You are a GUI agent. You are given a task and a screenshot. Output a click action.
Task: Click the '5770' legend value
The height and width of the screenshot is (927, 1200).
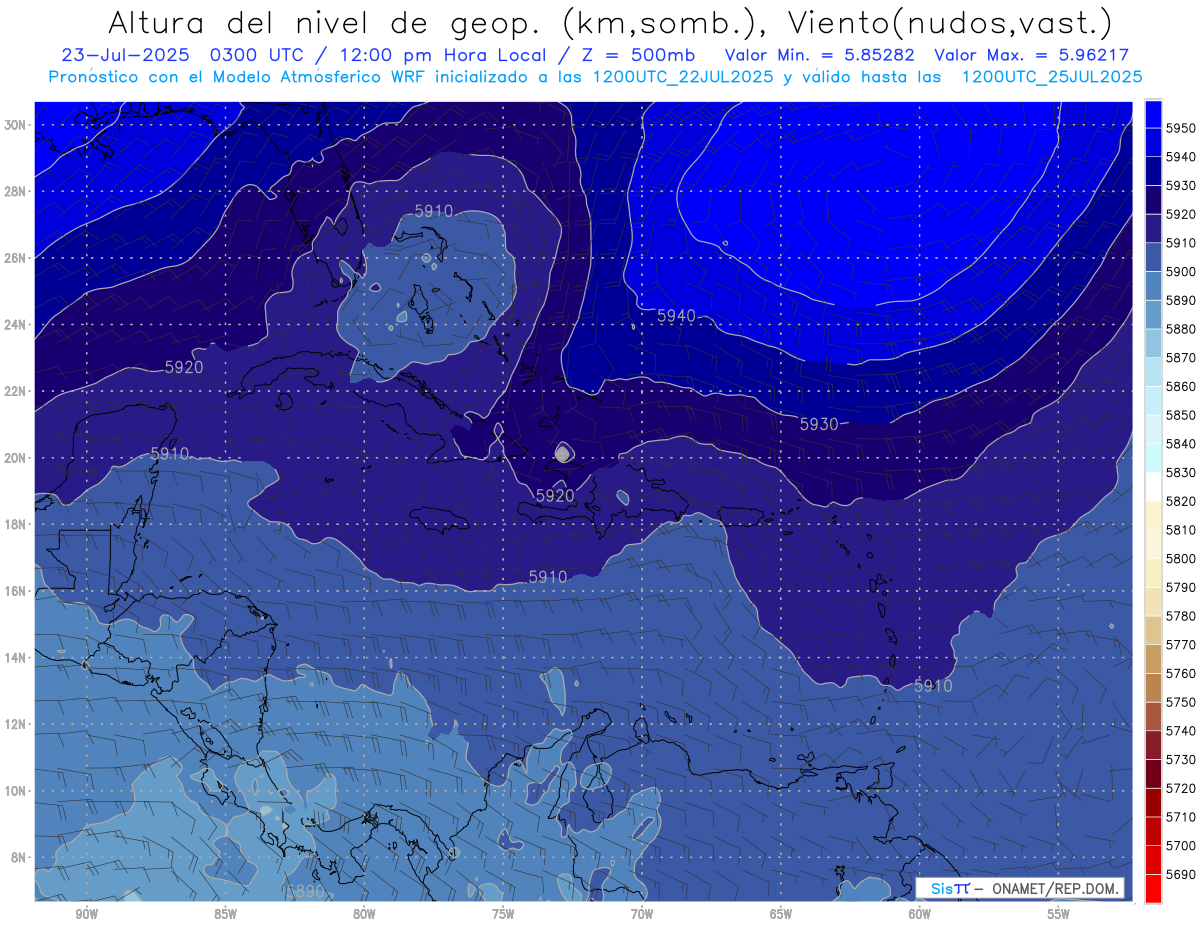click(x=1181, y=645)
